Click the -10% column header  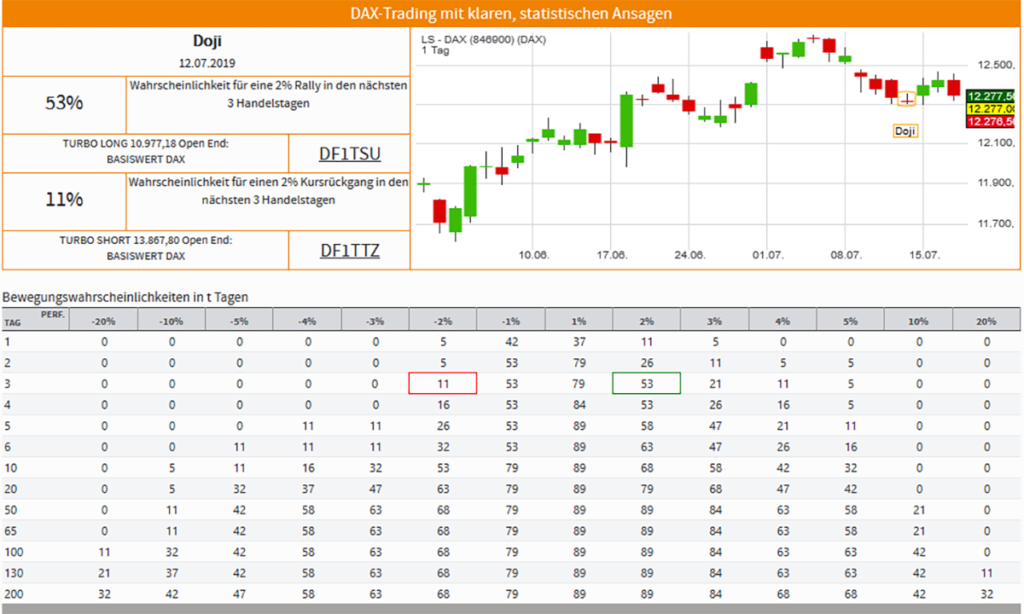click(171, 321)
